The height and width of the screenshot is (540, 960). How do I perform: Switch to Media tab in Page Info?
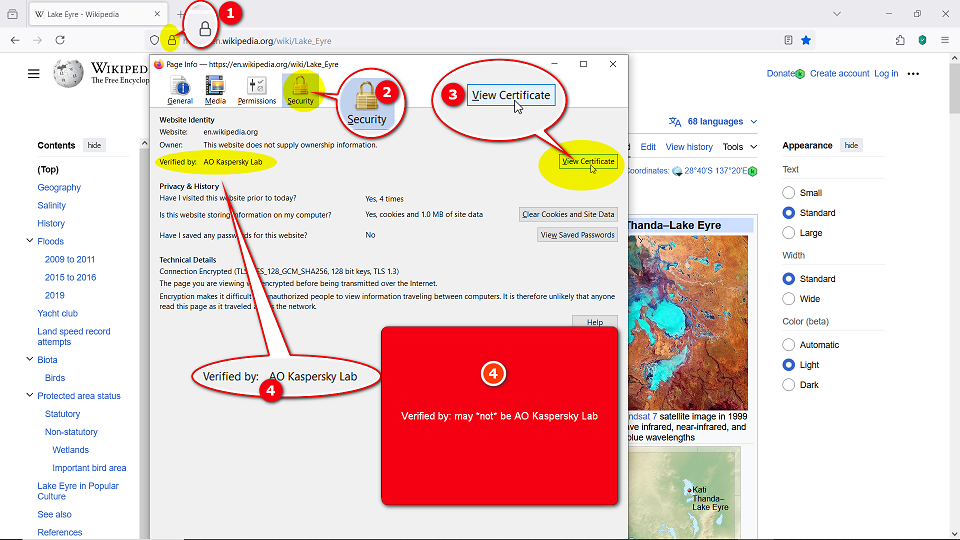pyautogui.click(x=215, y=91)
